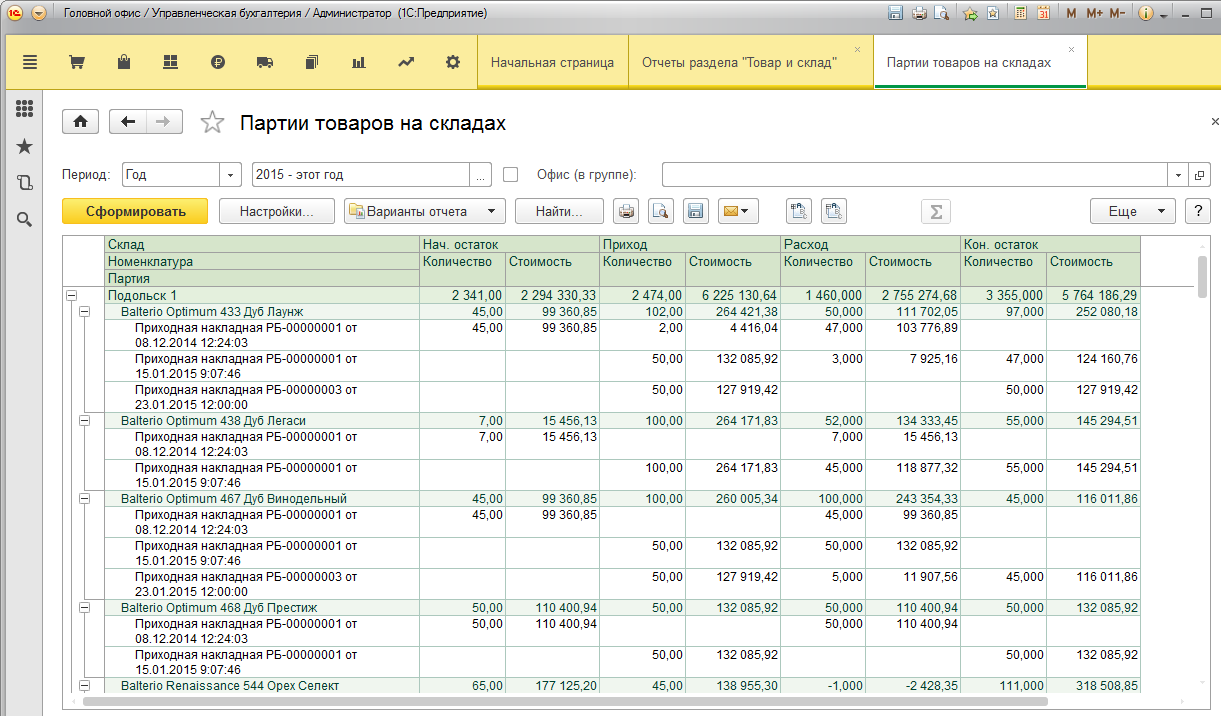Click the Кон. остаток column header
The image size is (1221, 716).
tap(1050, 245)
